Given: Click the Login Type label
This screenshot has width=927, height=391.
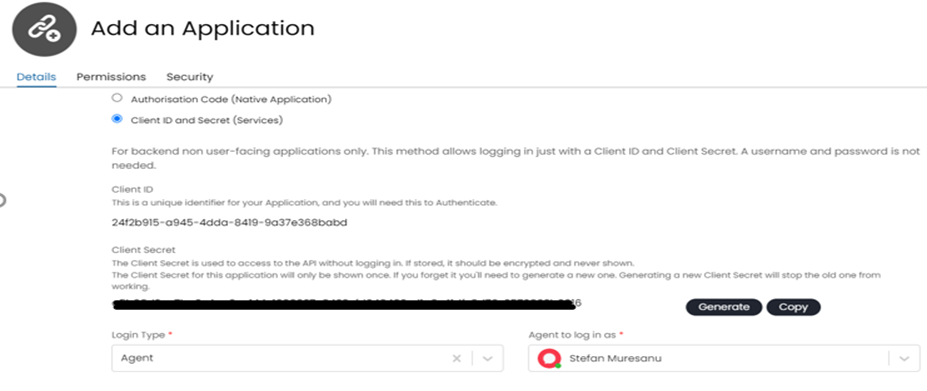Looking at the screenshot, I should [x=138, y=335].
